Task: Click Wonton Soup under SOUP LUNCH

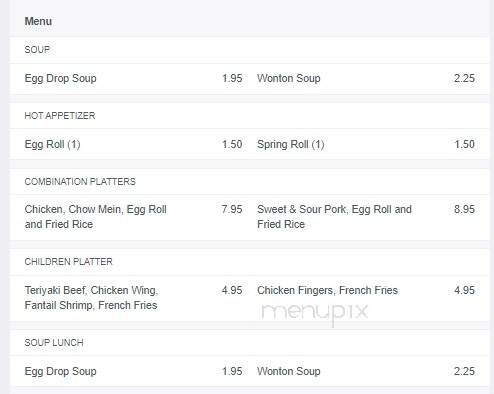Action: (289, 371)
